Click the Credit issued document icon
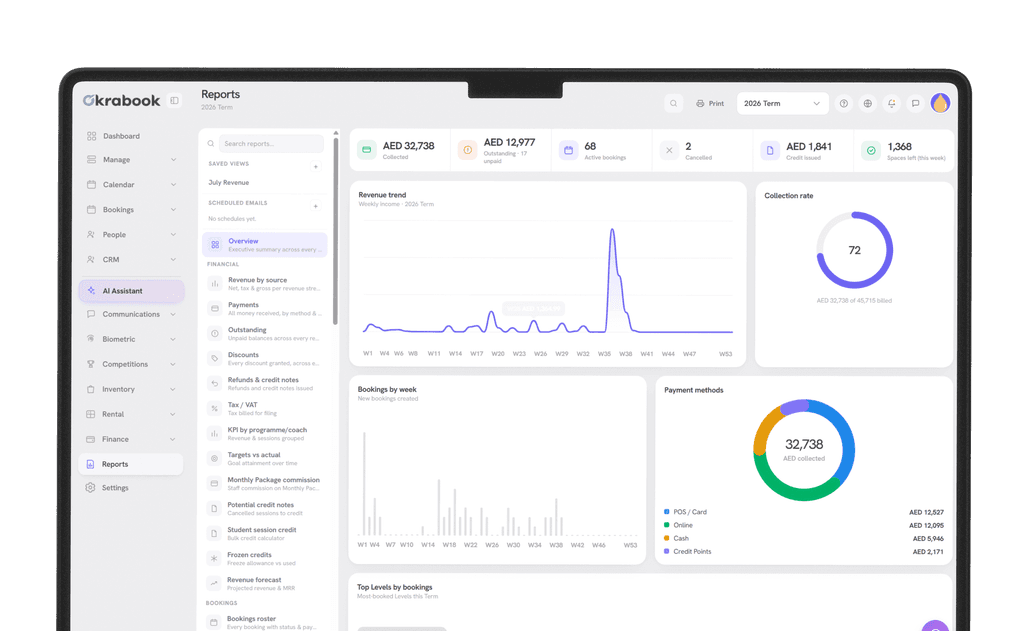The height and width of the screenshot is (631, 1024). point(770,150)
